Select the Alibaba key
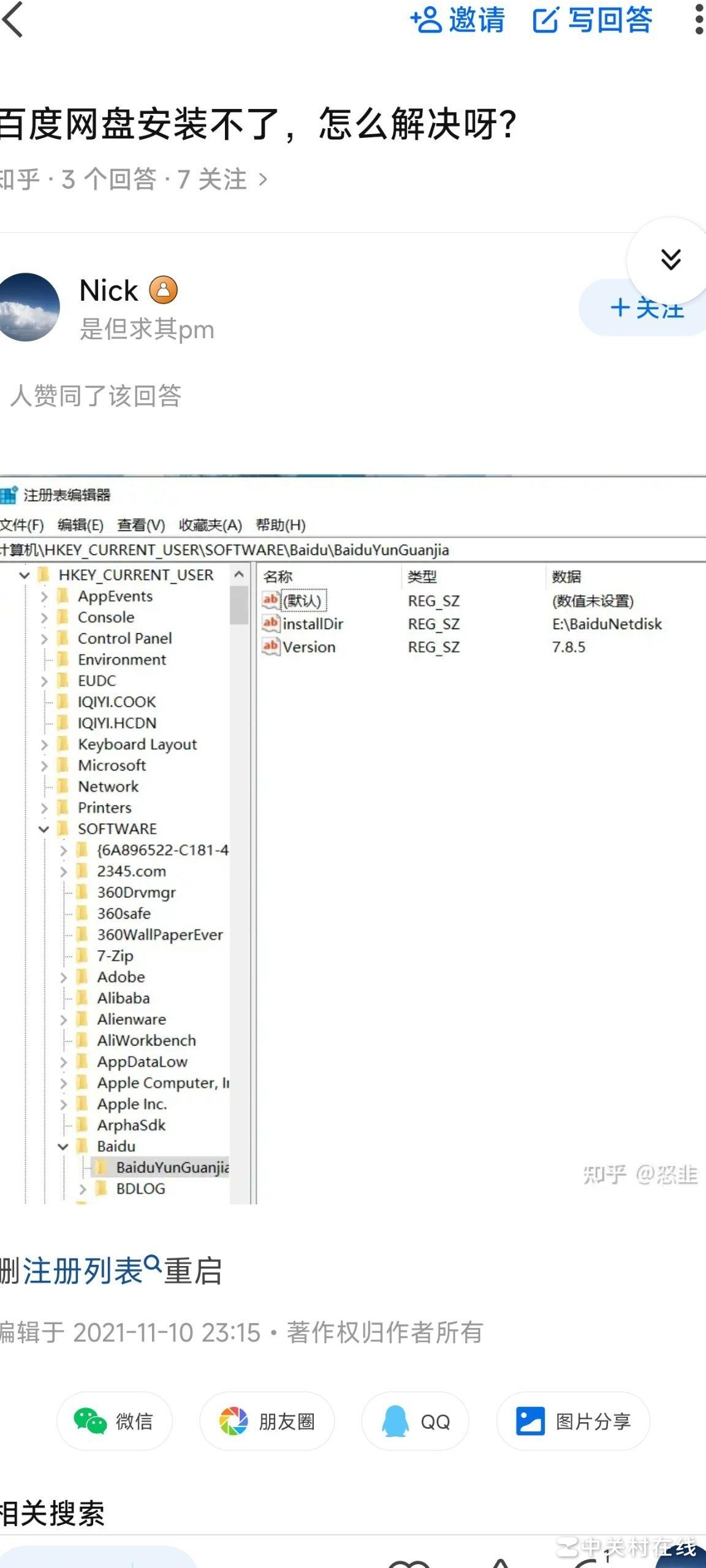Screen dimensions: 706x1568 [123, 998]
